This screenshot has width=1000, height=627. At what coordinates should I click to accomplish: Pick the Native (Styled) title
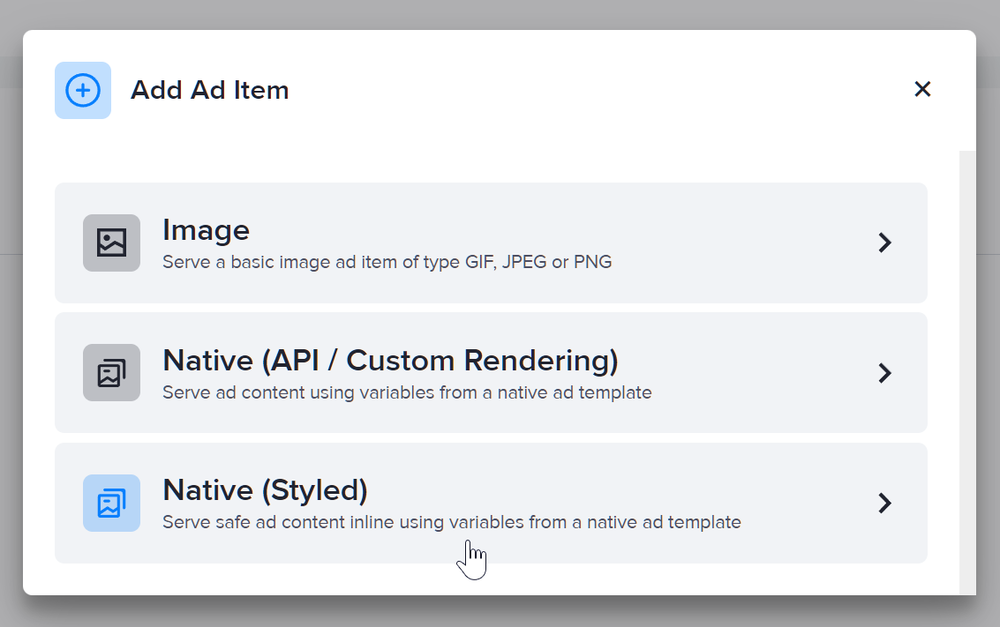click(265, 490)
